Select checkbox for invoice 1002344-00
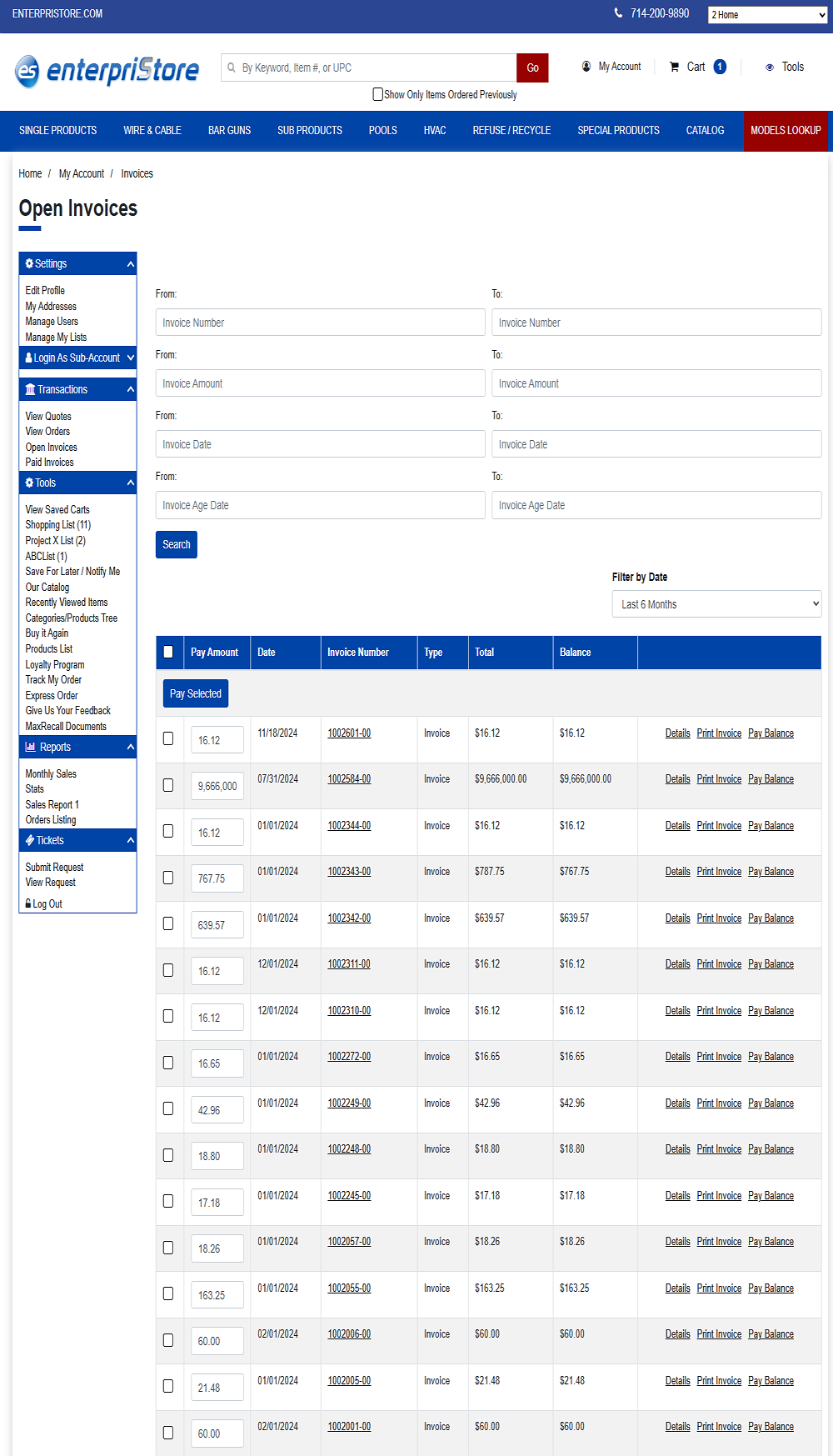Image resolution: width=833 pixels, height=1456 pixels. [x=168, y=831]
